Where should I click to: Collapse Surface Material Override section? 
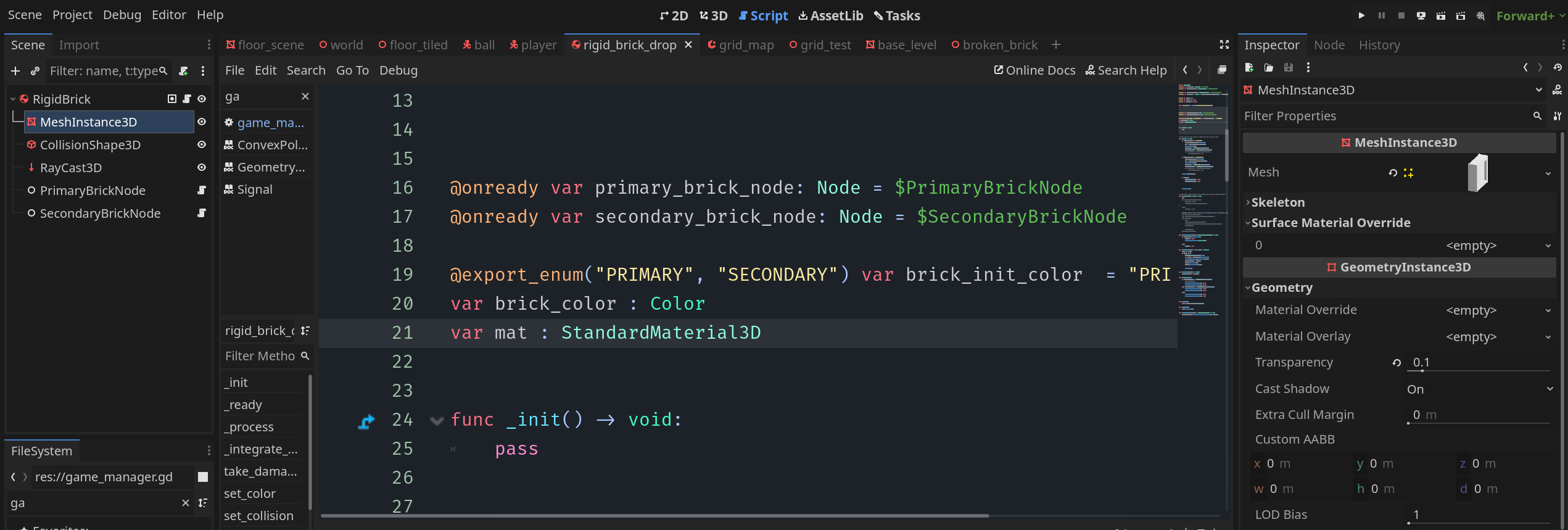(1399, 223)
